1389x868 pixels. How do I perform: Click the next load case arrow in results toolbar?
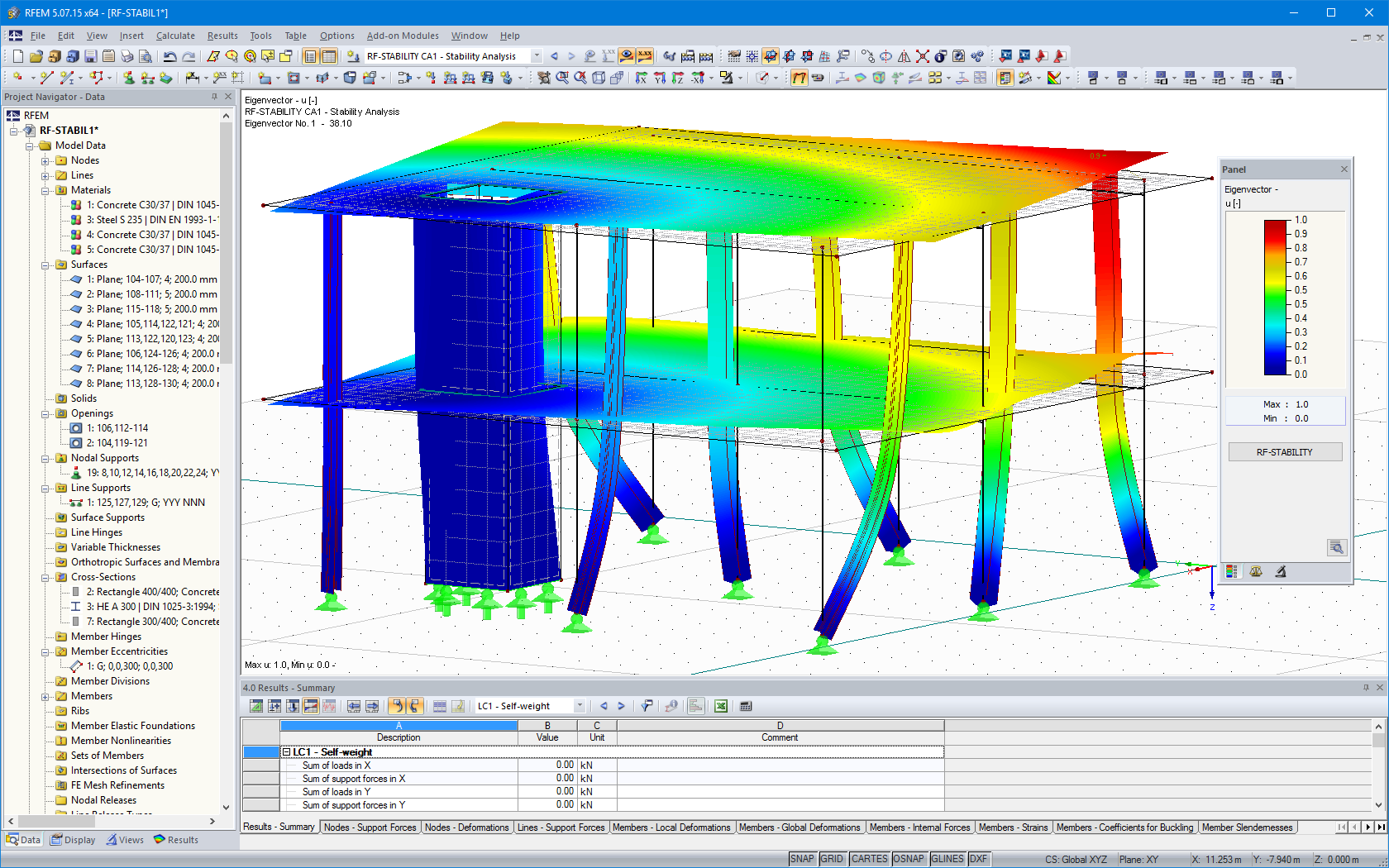(621, 706)
